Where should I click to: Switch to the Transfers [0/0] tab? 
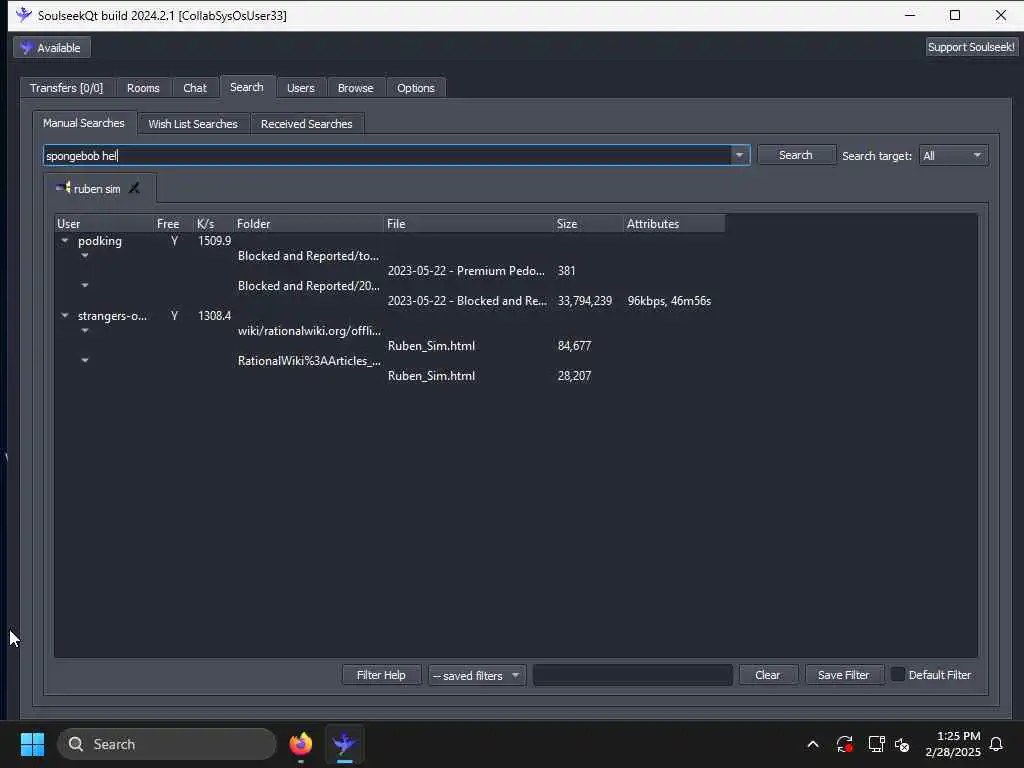pos(67,88)
